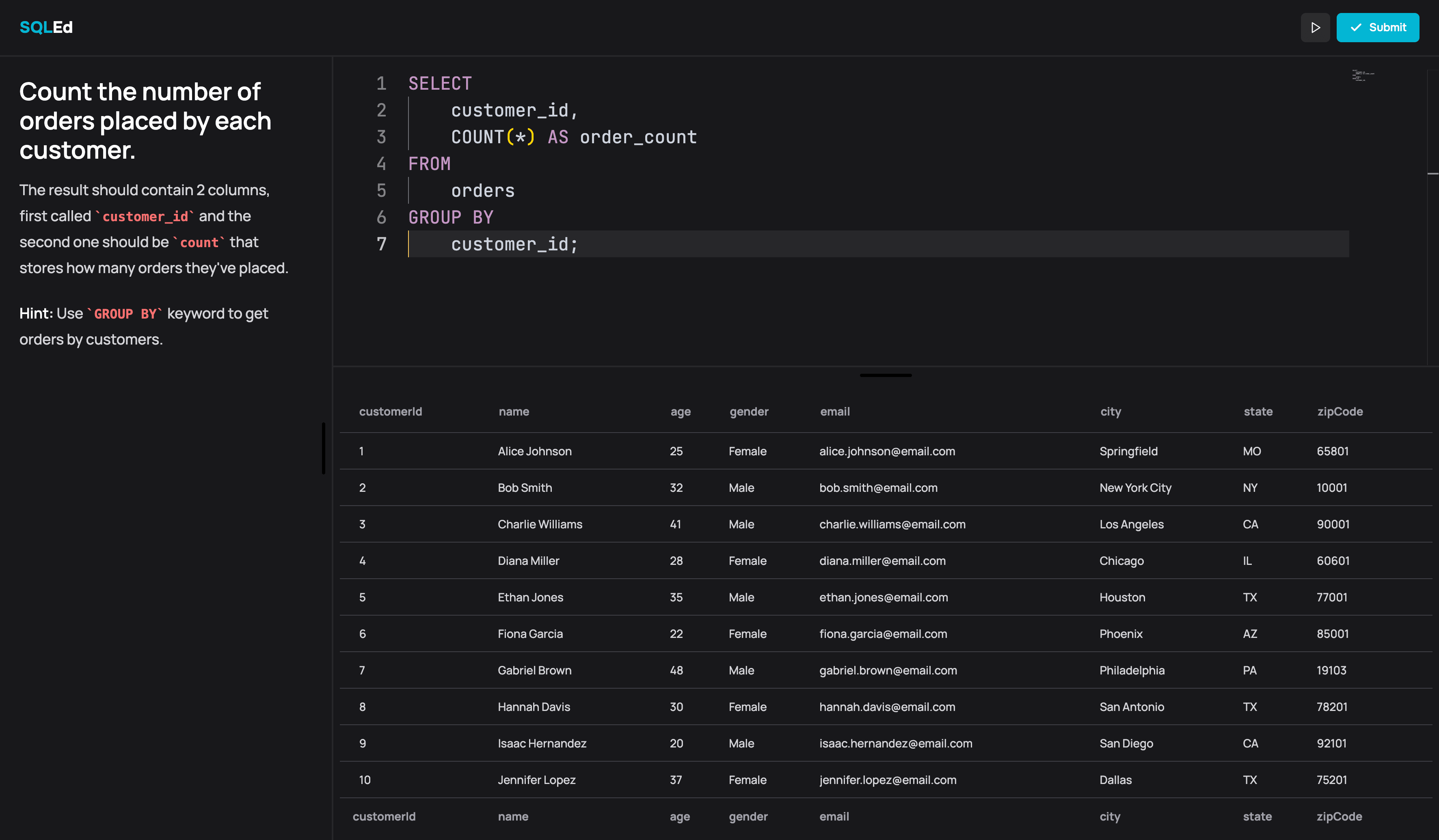
Task: Click the New York City cell
Action: click(1135, 488)
